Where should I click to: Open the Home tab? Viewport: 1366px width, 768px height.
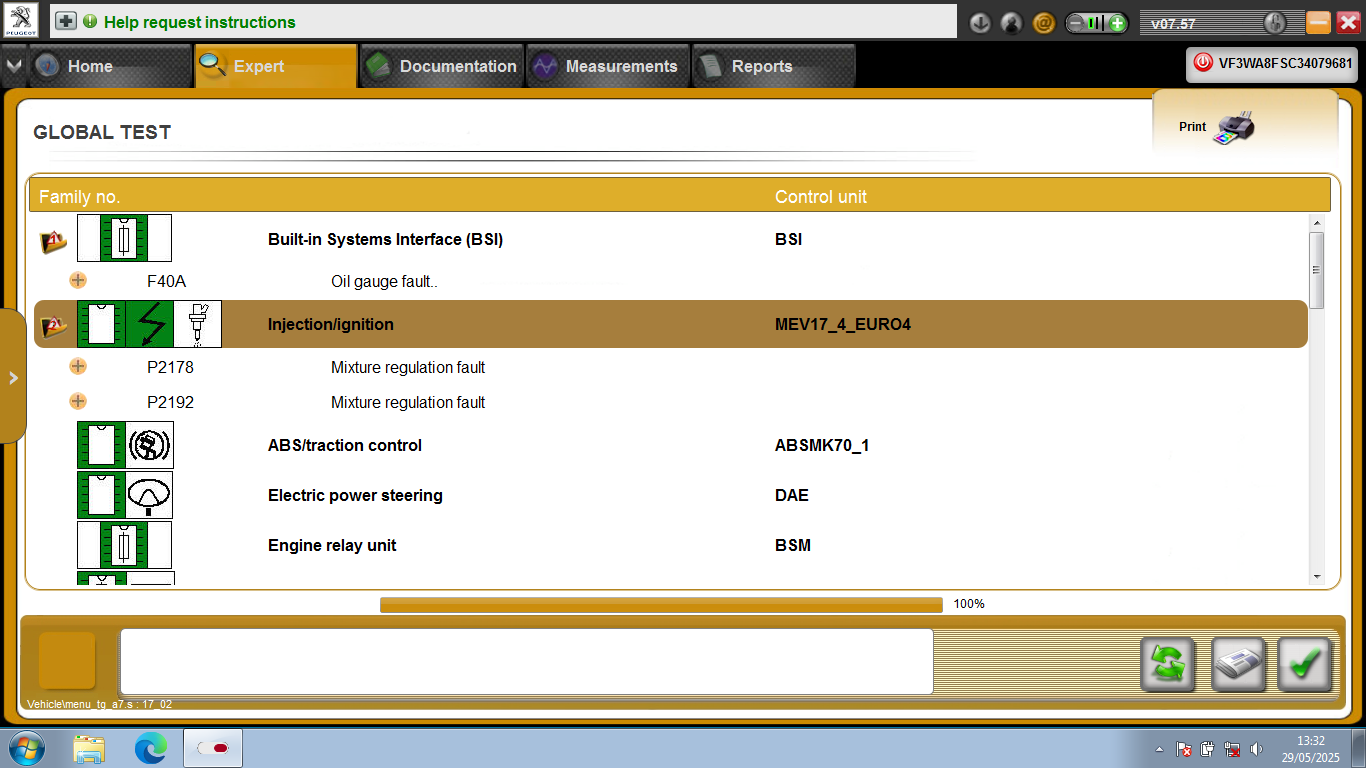(x=110, y=66)
